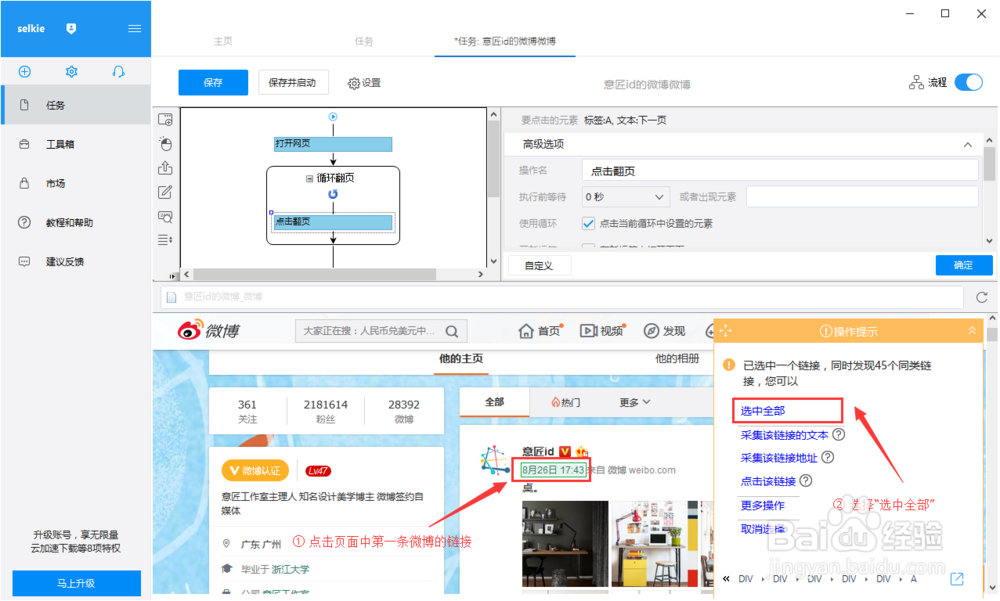Click the pop-out icon in the tip panel

957,579
